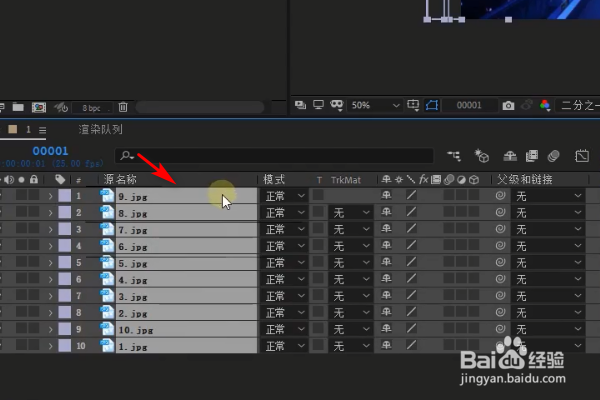Toggle the lock box for layer 9.jpg
This screenshot has height=400, width=600.
[x=34, y=195]
